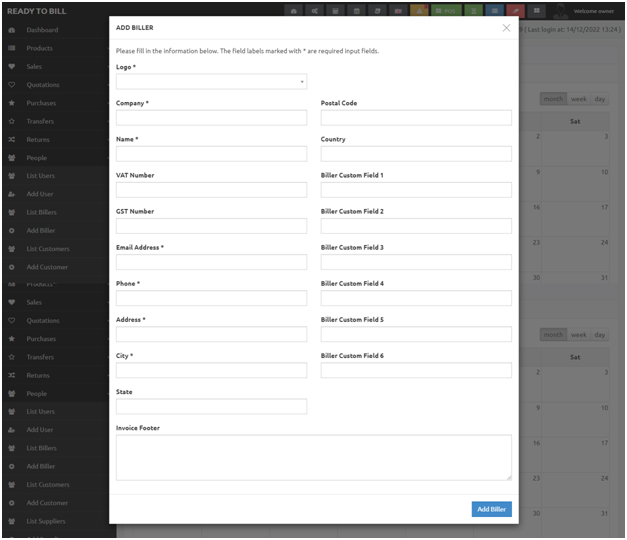Focus Biller Custom Field 1 input
627x540 pixels.
click(x=416, y=190)
